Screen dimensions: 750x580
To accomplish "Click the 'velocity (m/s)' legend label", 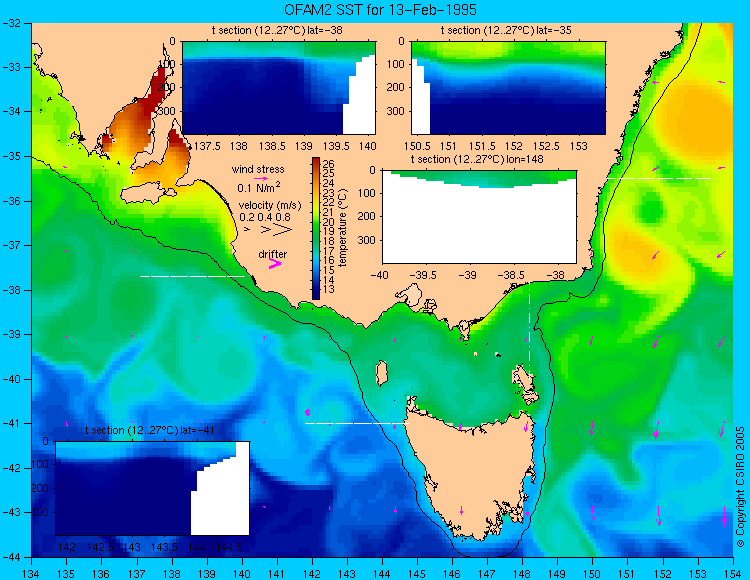I will pos(270,206).
